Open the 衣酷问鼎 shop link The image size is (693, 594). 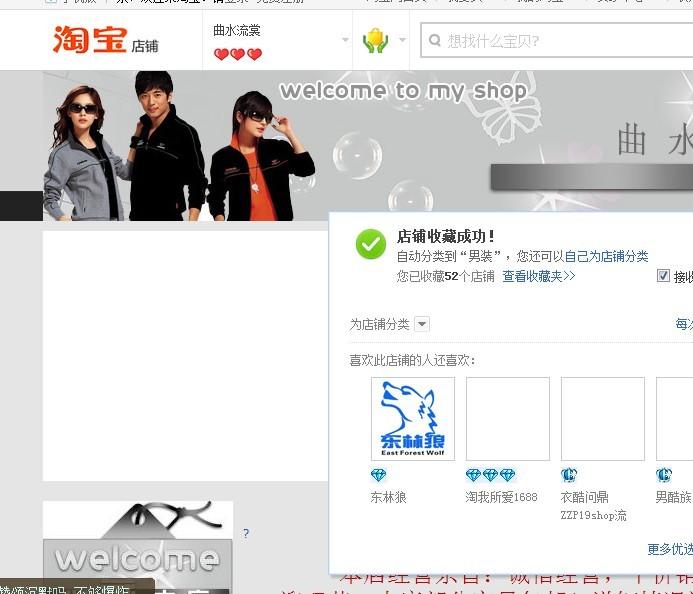[x=584, y=497]
